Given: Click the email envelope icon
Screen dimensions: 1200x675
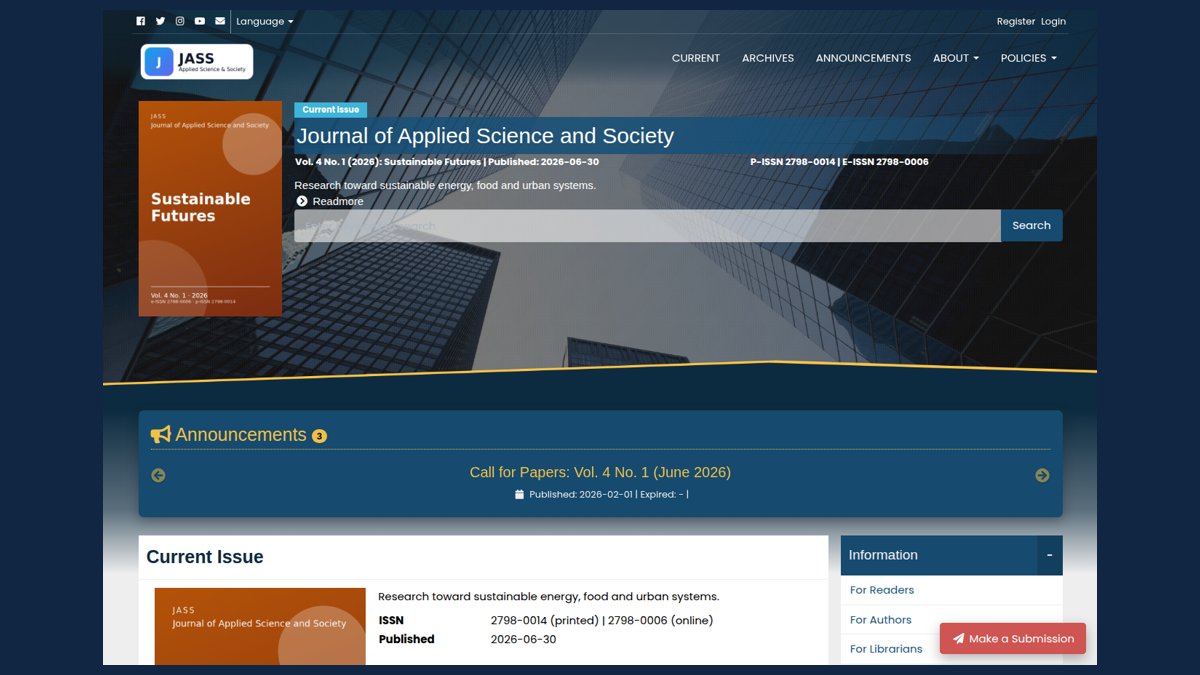Looking at the screenshot, I should point(220,21).
